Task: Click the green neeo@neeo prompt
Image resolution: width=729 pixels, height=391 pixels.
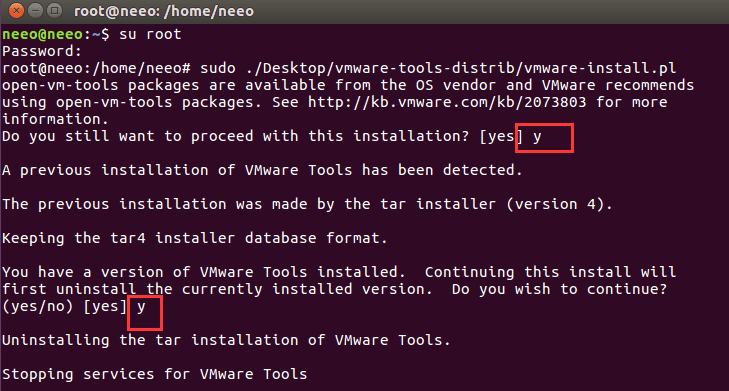Action: pos(42,34)
